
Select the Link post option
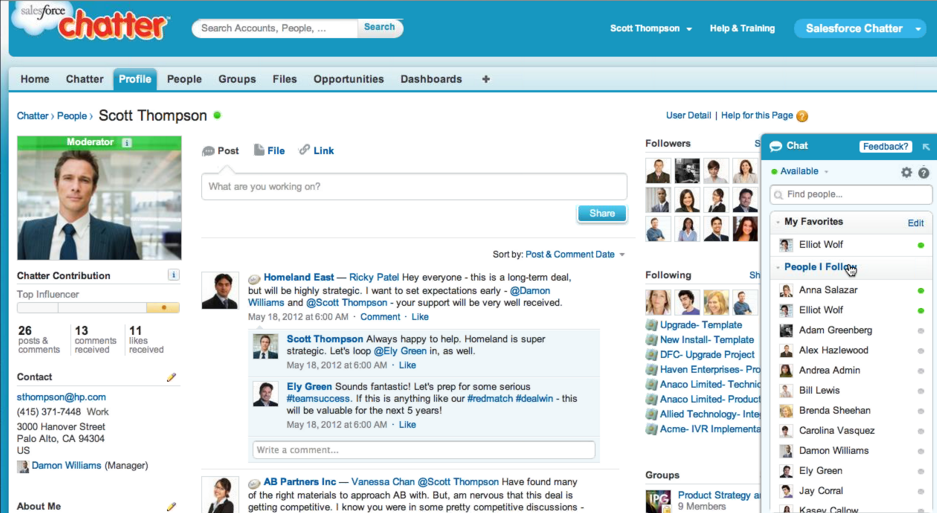[316, 151]
